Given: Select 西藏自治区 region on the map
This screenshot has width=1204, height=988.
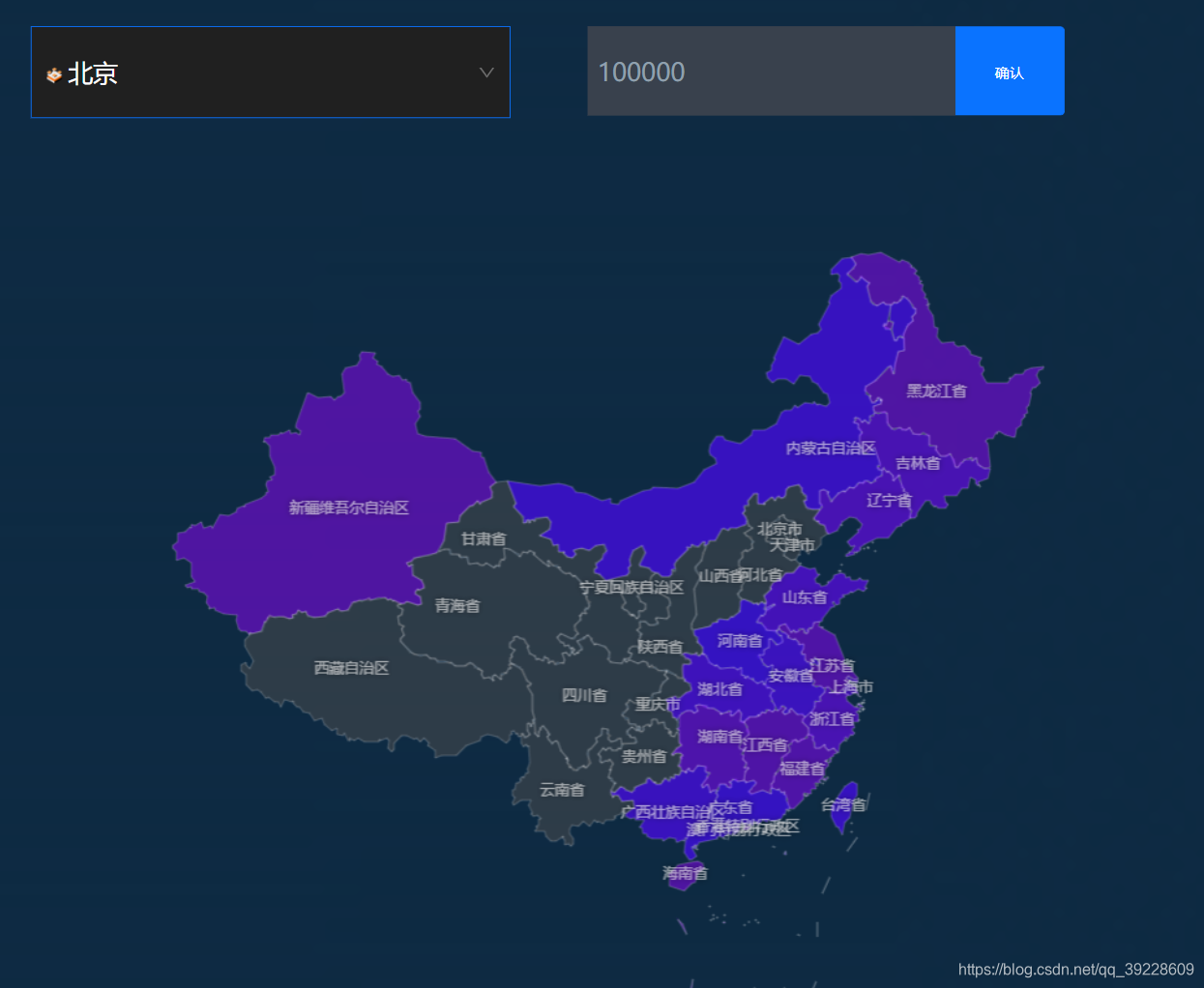Looking at the screenshot, I should [351, 668].
